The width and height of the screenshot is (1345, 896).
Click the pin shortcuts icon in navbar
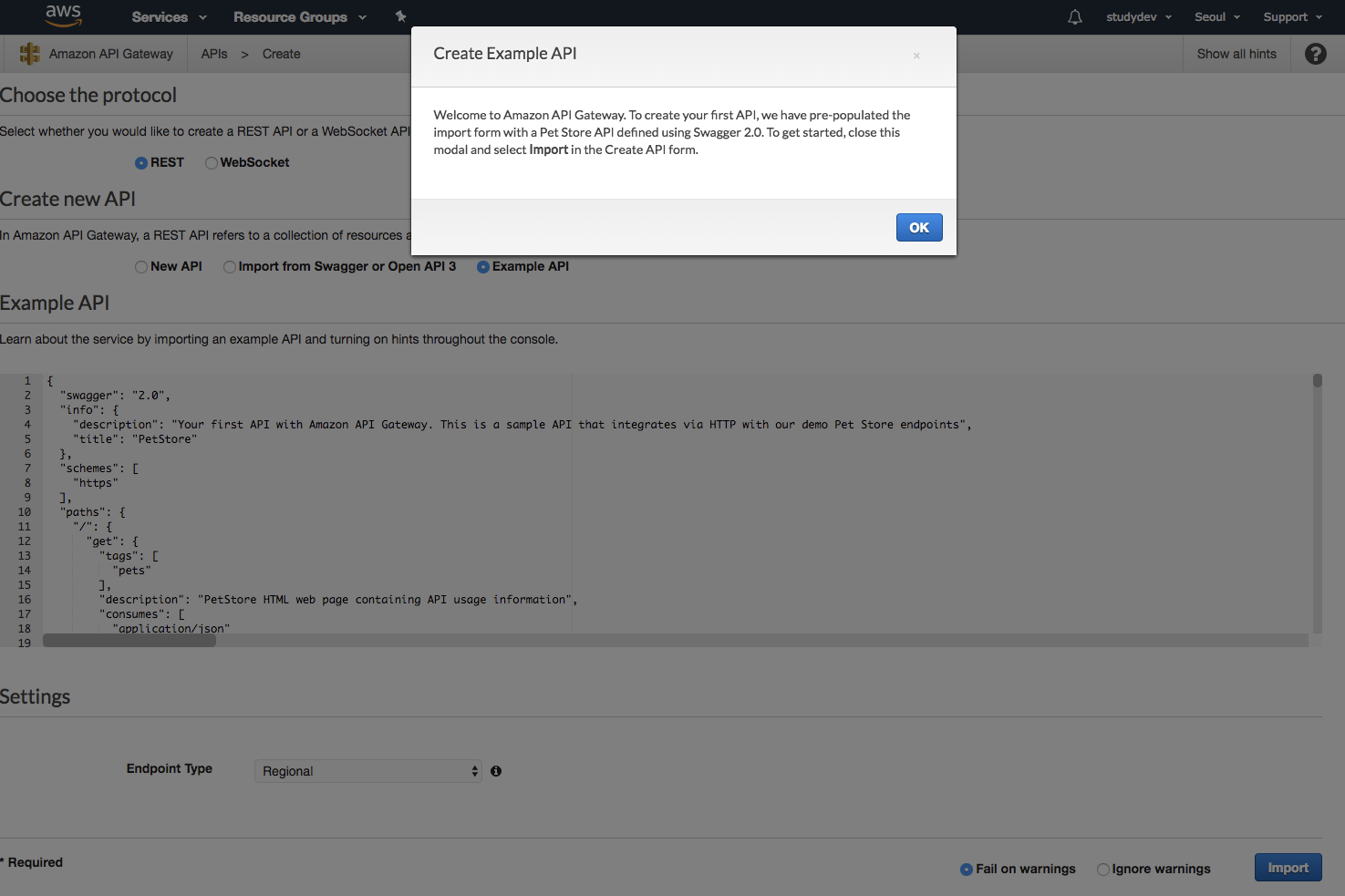pos(400,16)
